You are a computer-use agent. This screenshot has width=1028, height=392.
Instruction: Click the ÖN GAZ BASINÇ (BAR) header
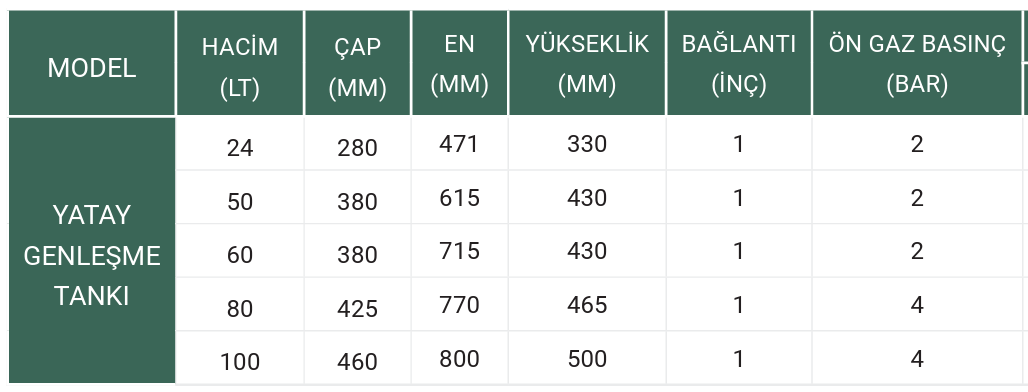917,64
